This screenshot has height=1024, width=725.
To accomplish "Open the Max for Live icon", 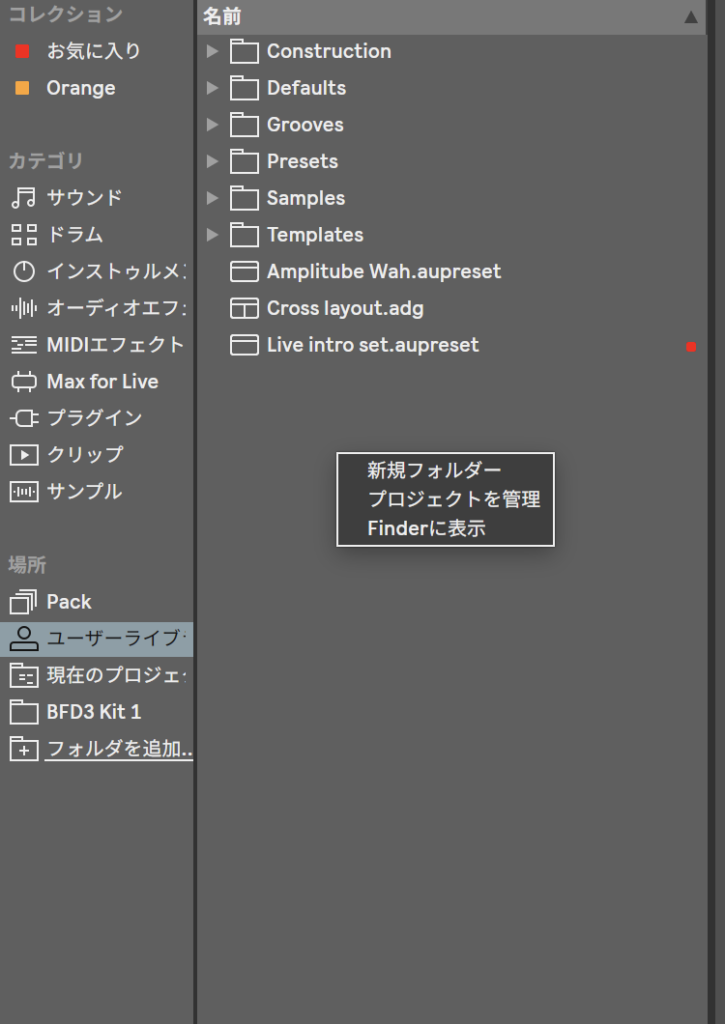I will 23,381.
